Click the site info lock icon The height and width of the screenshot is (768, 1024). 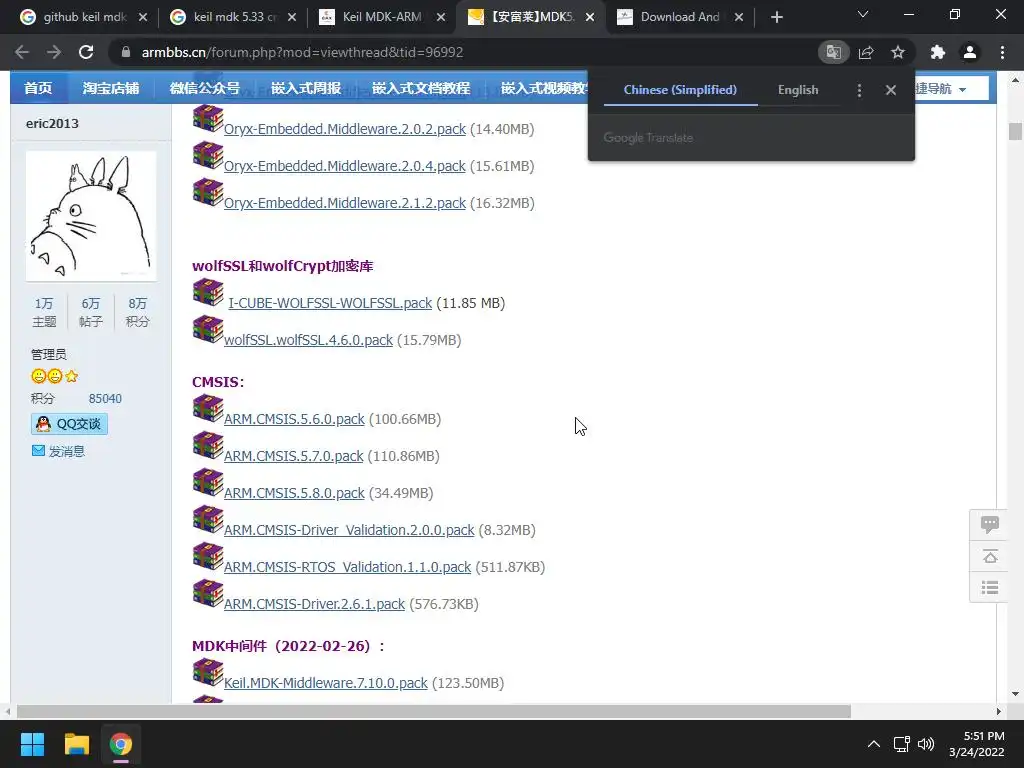tap(126, 52)
